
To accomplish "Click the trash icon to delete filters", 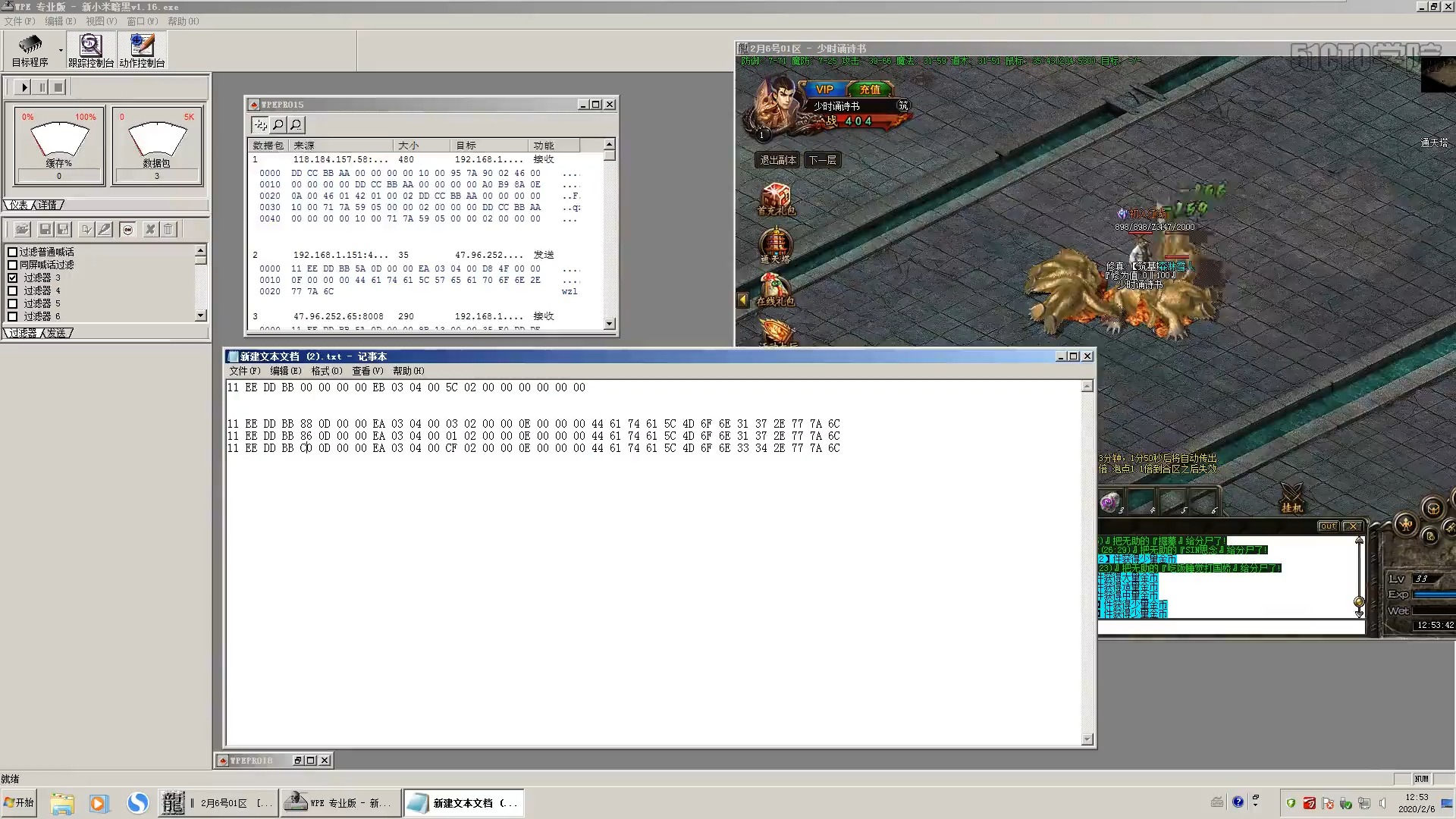I will click(x=168, y=229).
